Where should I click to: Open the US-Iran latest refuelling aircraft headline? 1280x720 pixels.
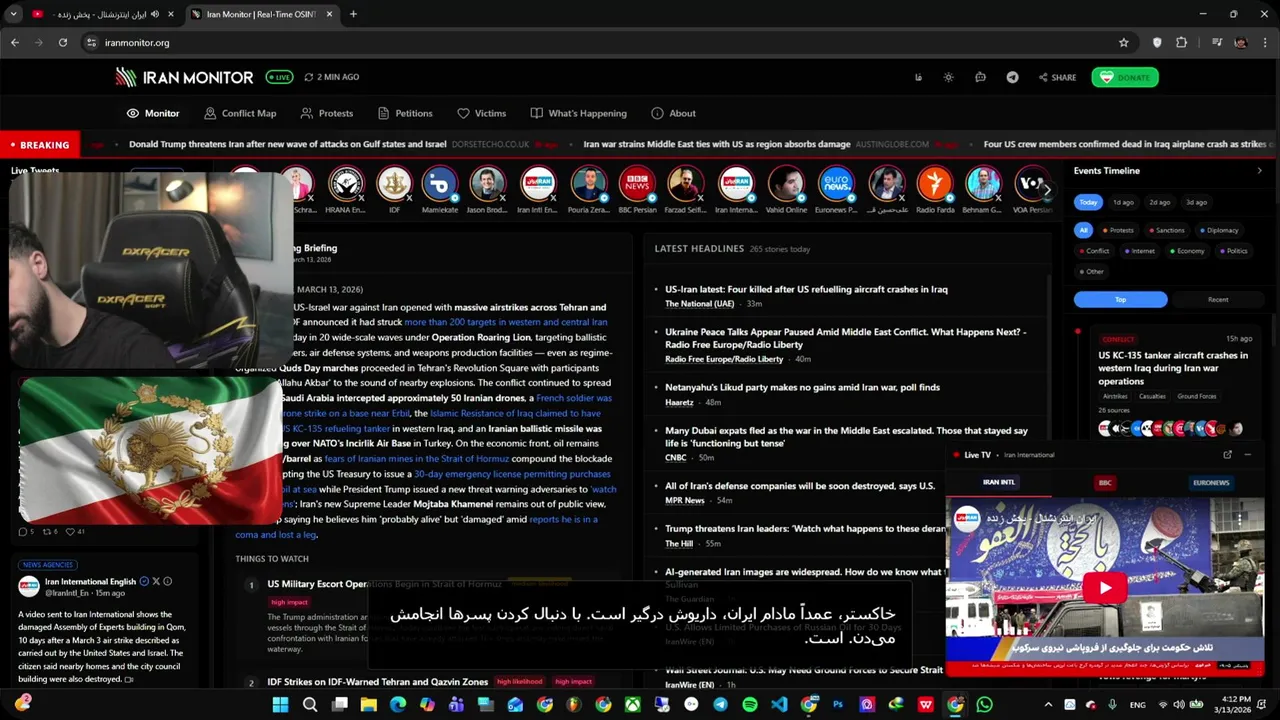[806, 289]
